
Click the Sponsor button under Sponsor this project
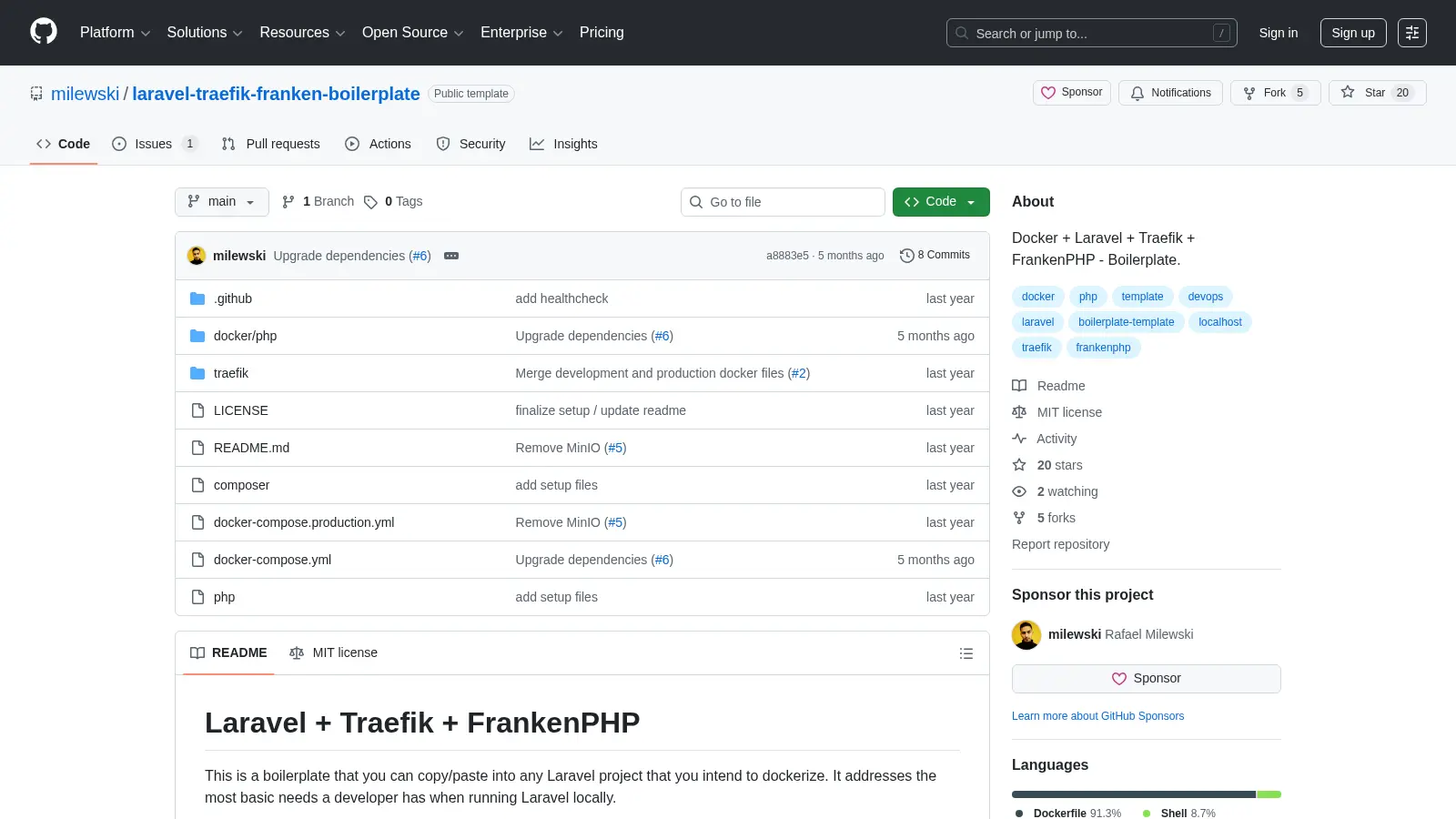tap(1147, 679)
